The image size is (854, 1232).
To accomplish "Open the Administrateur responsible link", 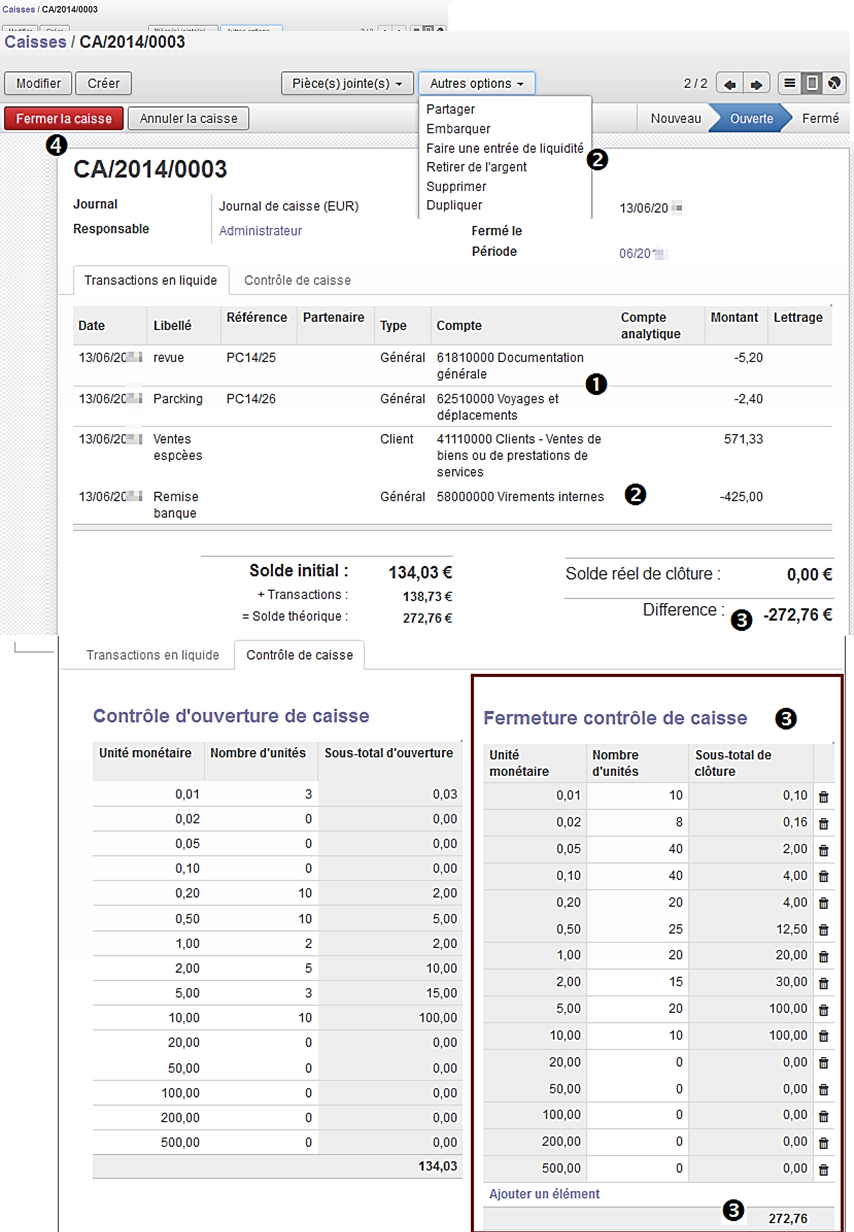I will click(260, 231).
